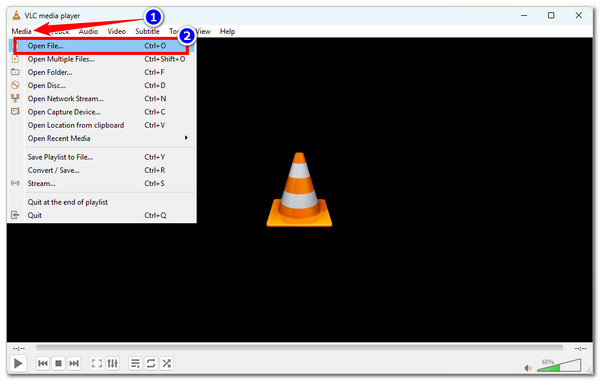Adjust the volume slider at 65%
Viewport: 600px width, 381px height.
click(x=559, y=365)
